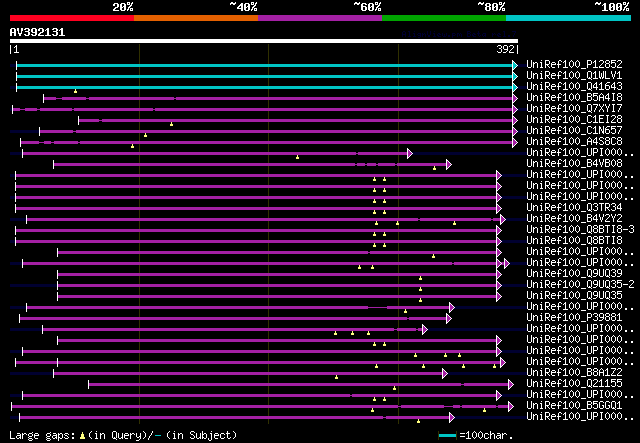Viewport: 640px width, 443px height.
Task: Click the arrowhead ending the UniRef100_P12852 bar
Action: click(x=515, y=65)
